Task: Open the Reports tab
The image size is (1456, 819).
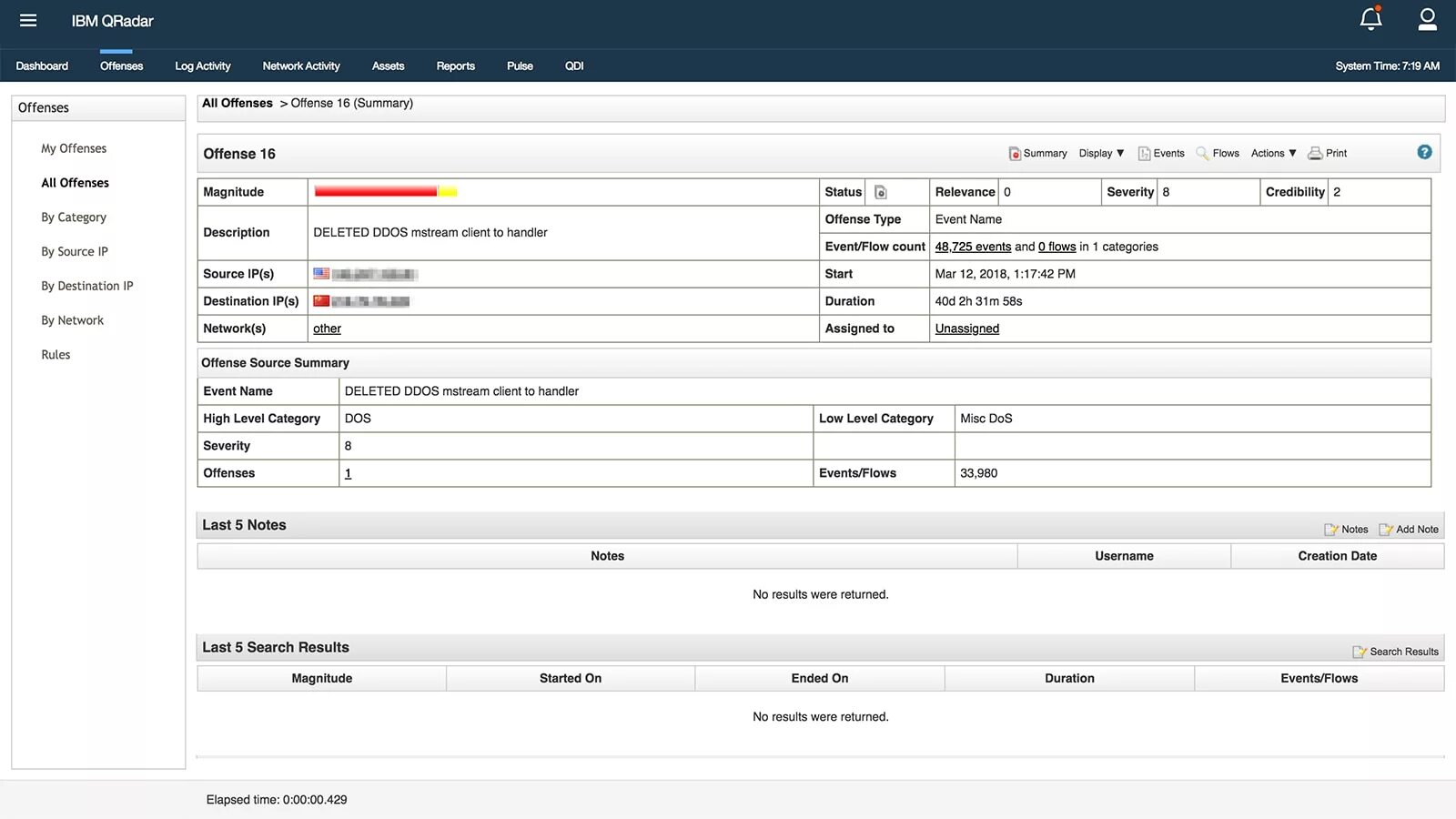Action: point(455,66)
